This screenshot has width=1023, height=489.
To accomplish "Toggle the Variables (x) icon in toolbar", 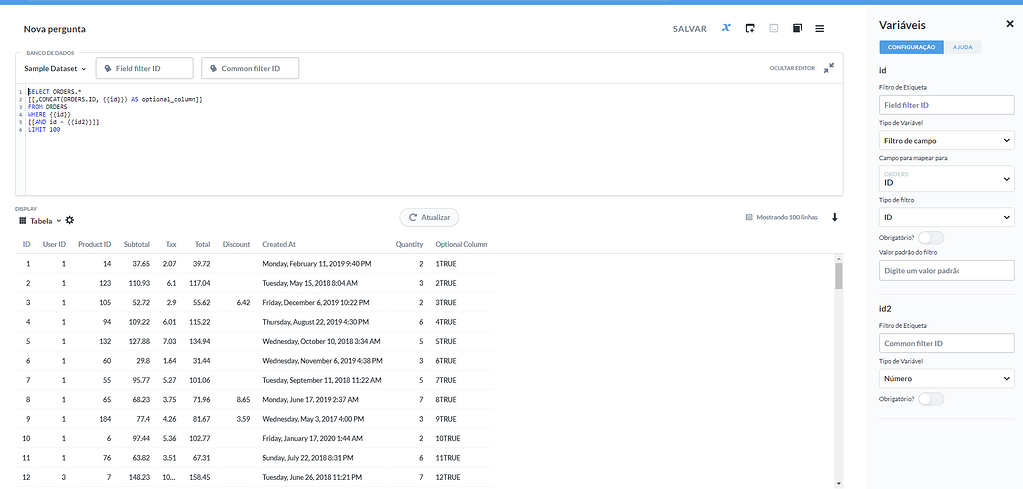I will [726, 28].
